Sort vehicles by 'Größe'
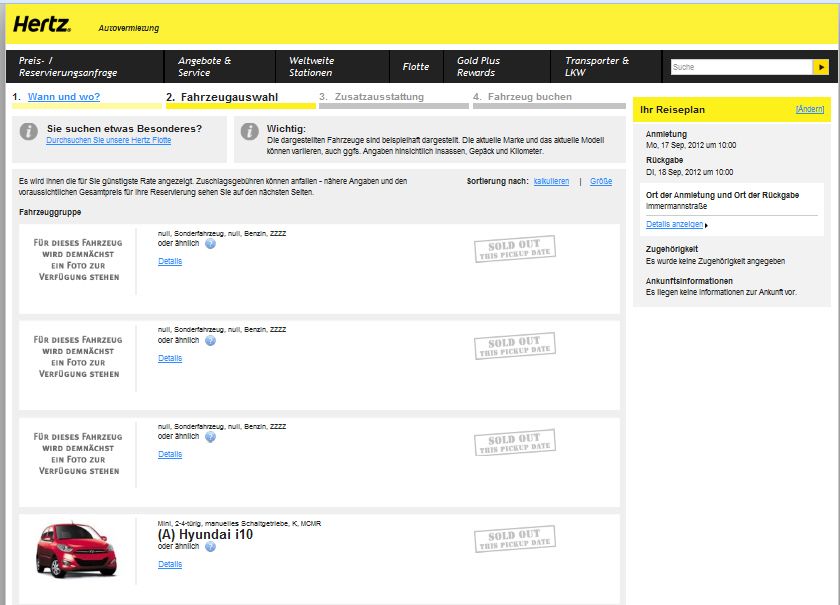 (601, 181)
